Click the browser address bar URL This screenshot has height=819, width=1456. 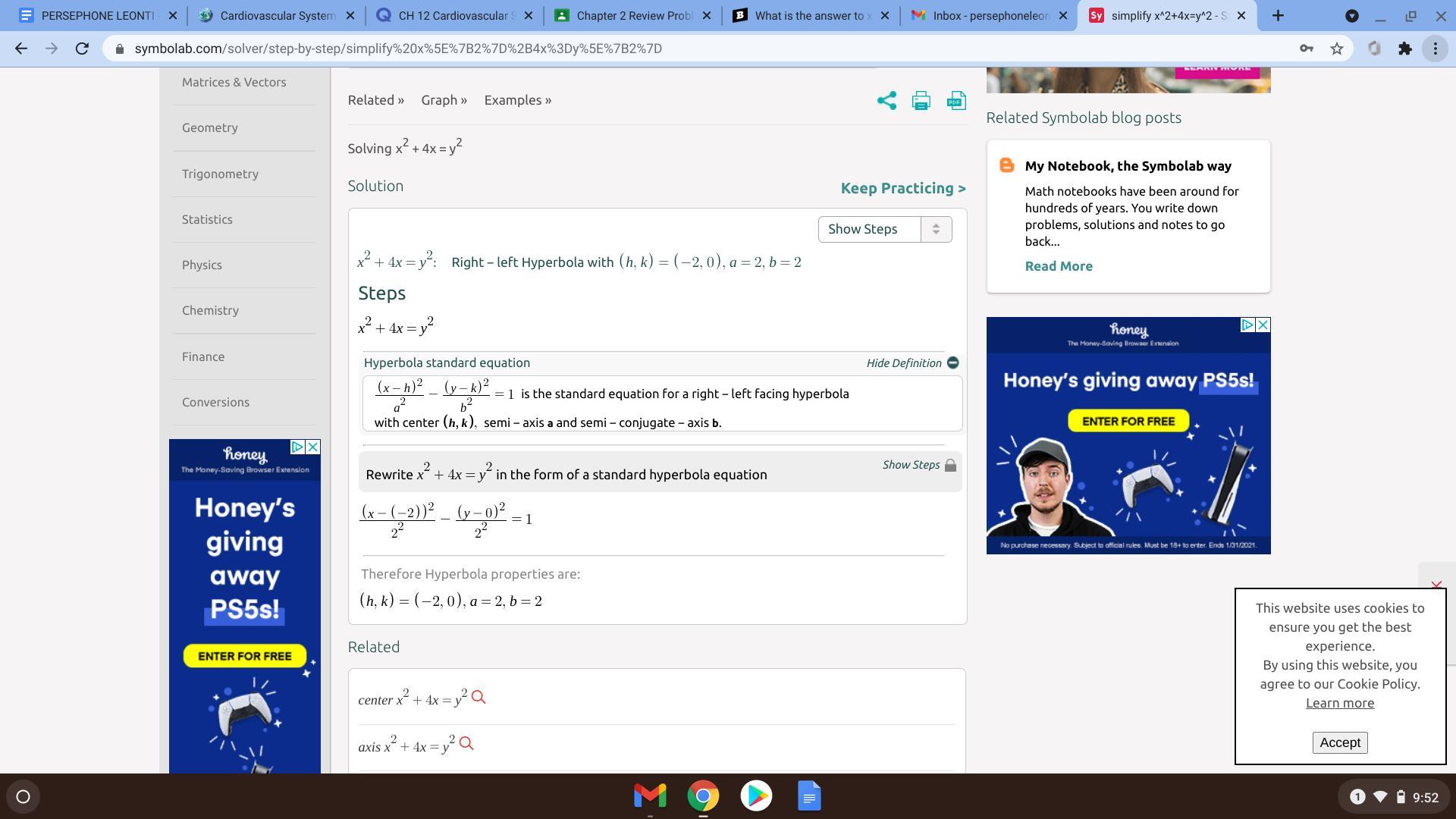[x=398, y=49]
